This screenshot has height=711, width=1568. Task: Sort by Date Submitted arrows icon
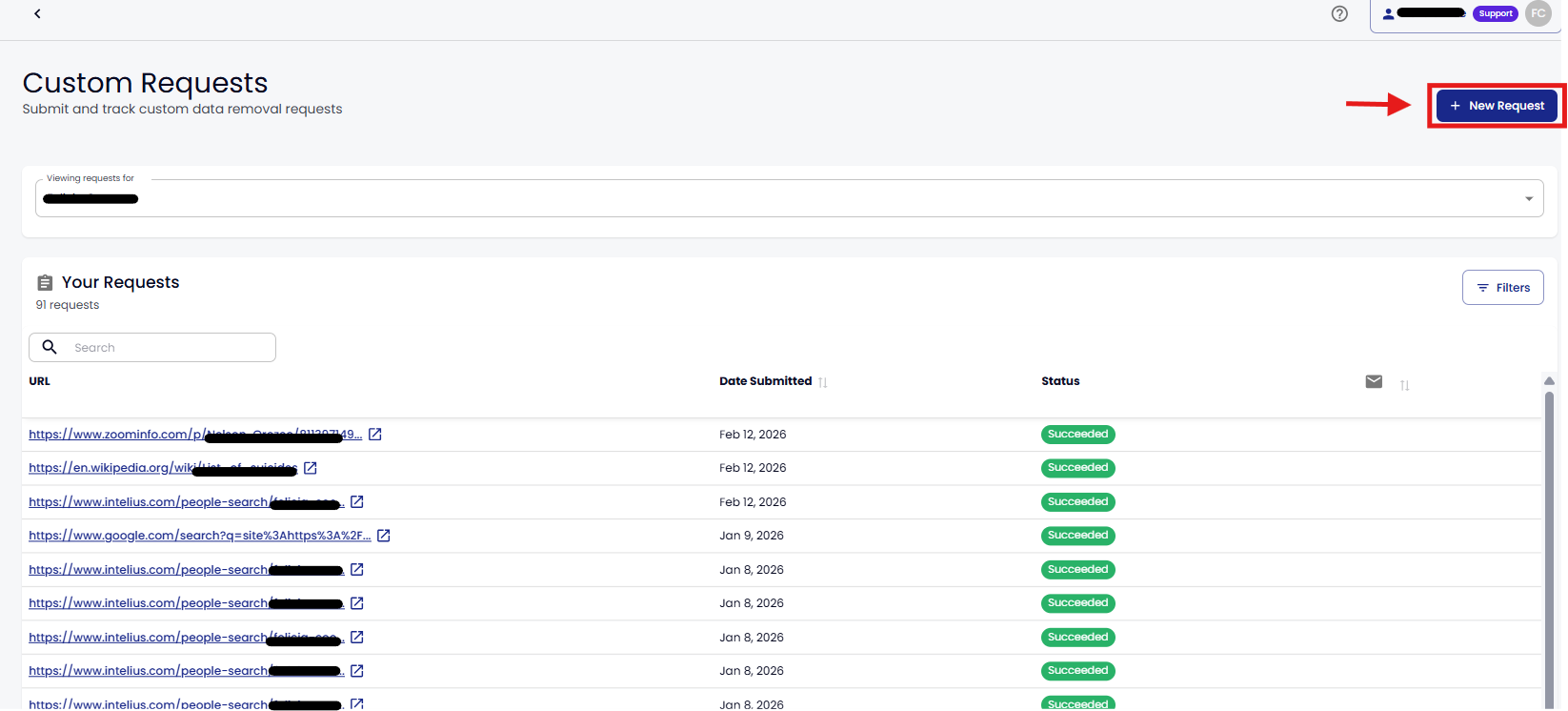(x=823, y=382)
